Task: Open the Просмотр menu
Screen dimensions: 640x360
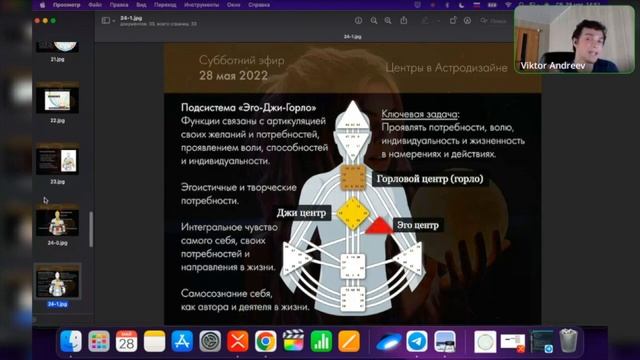Action: tap(67, 5)
